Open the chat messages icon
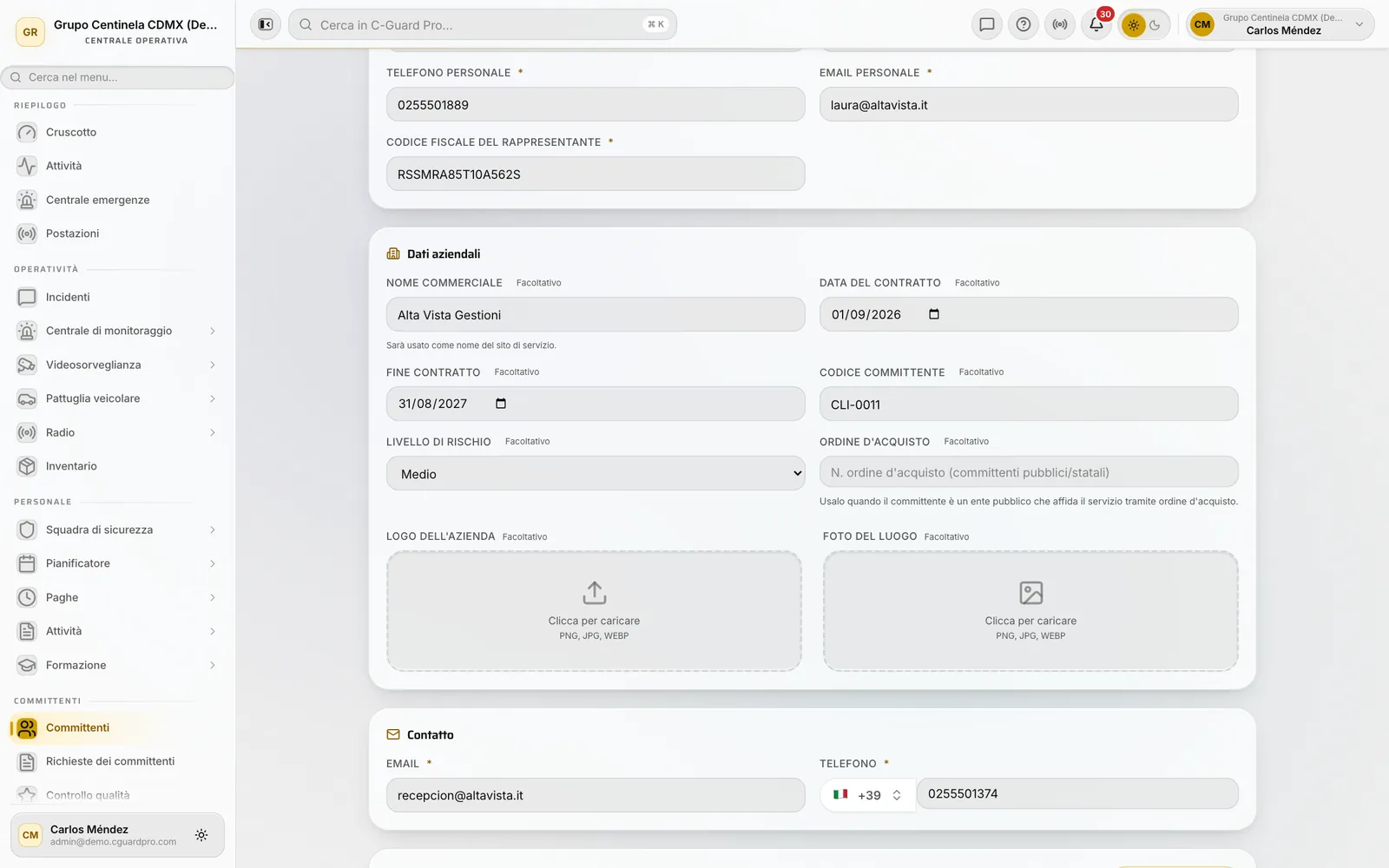1389x868 pixels. (987, 24)
